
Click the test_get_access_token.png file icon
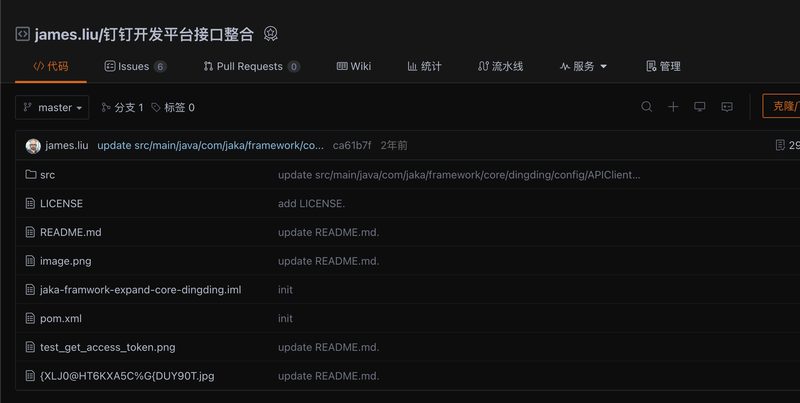pyautogui.click(x=30, y=347)
